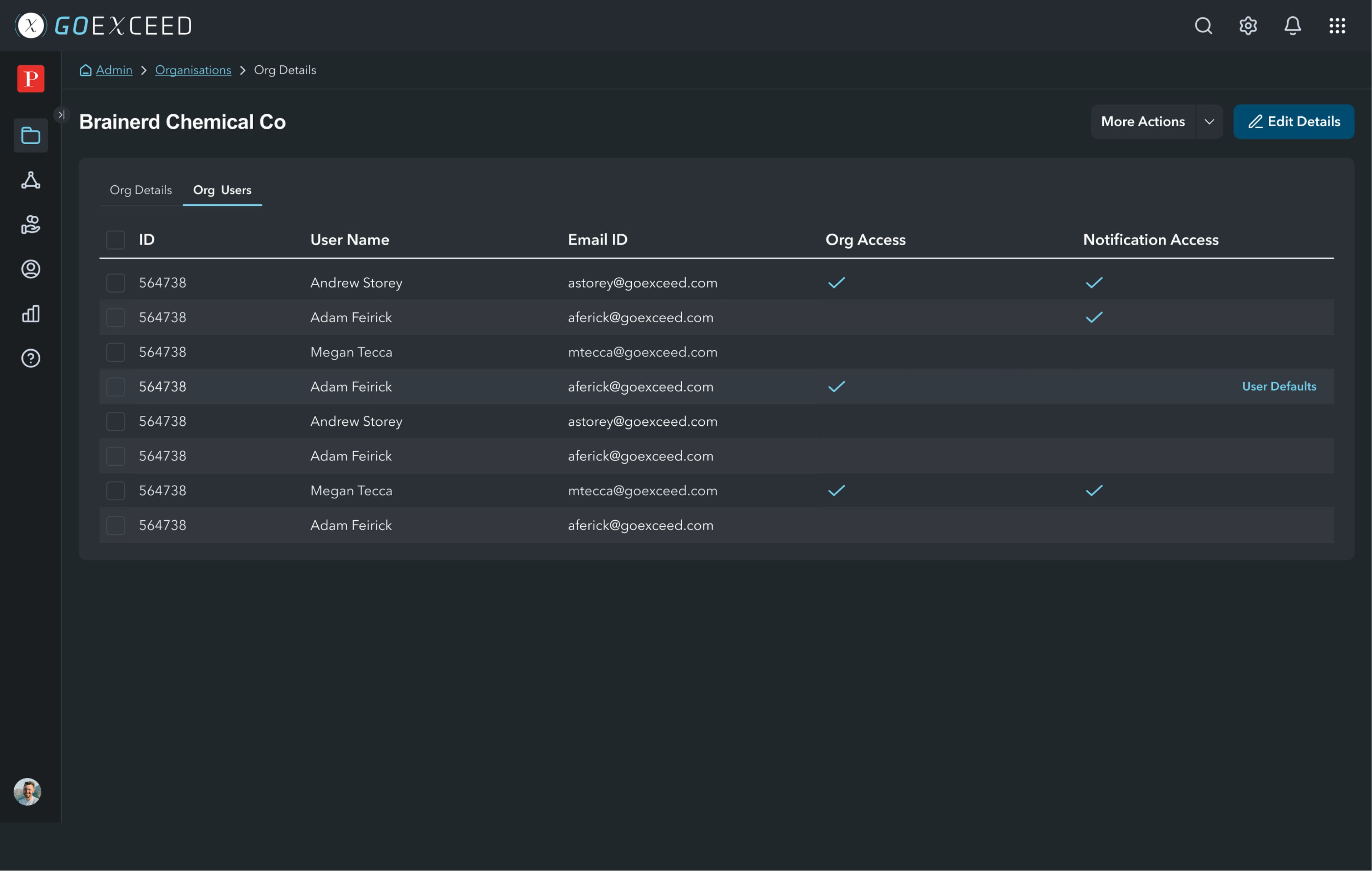Screen dimensions: 1372x871
Task: Check the first row Andrew Storey checkbox
Action: tap(116, 283)
